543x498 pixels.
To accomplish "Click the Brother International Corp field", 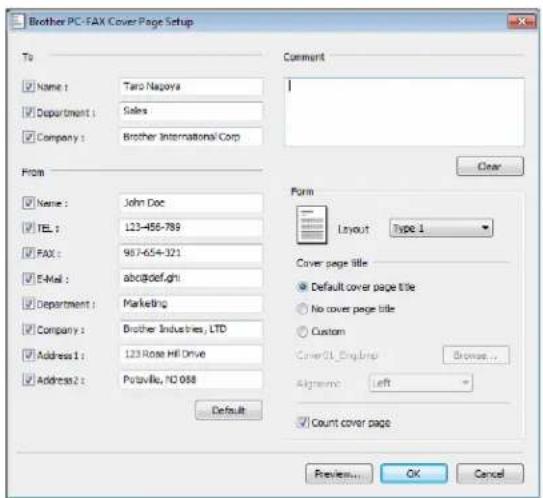I will pos(191,137).
